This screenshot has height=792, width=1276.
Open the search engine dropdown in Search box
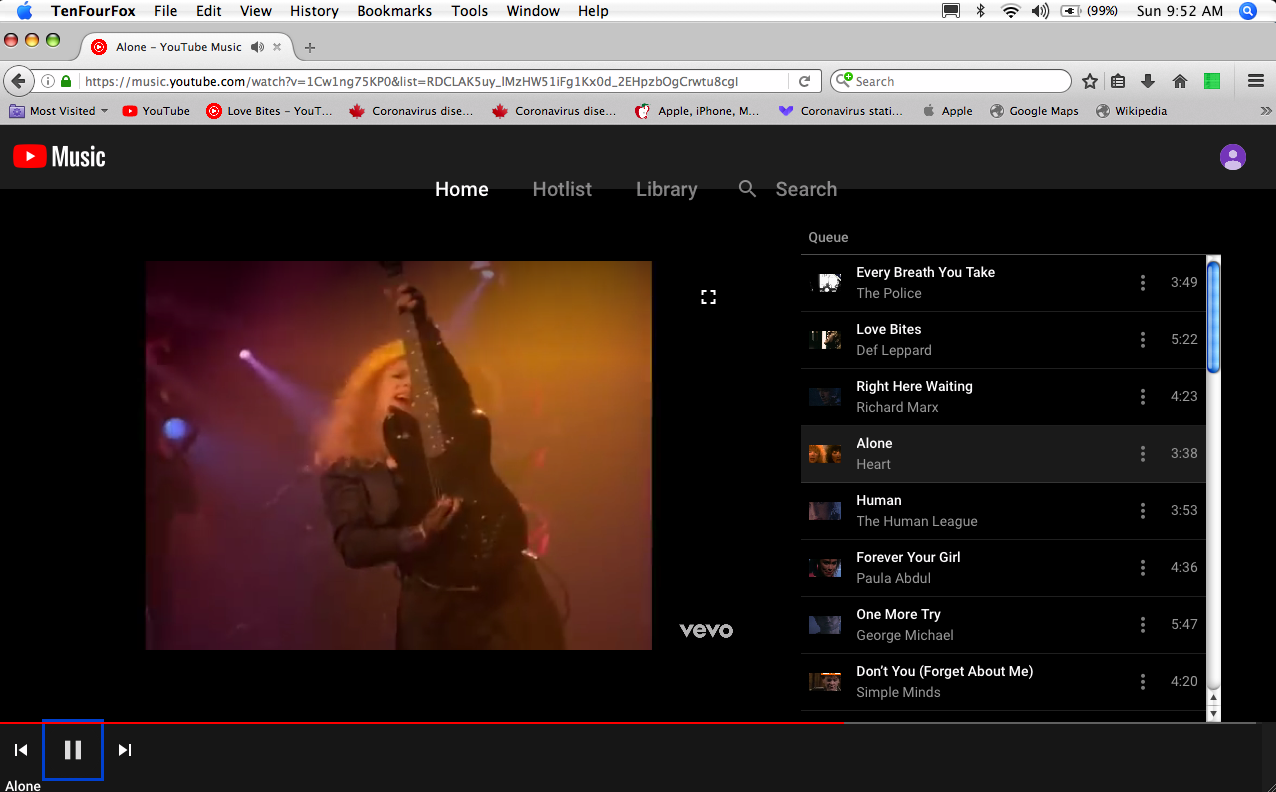pyautogui.click(x=844, y=81)
